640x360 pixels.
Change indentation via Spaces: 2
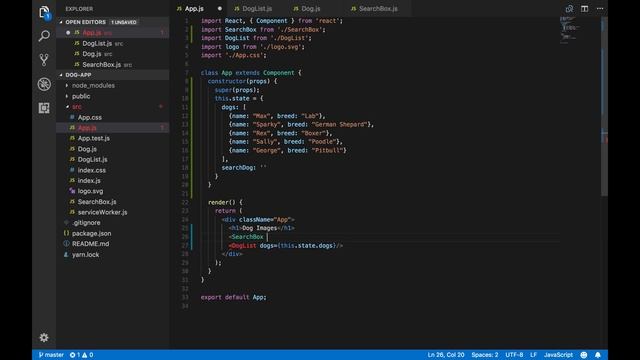484,355
